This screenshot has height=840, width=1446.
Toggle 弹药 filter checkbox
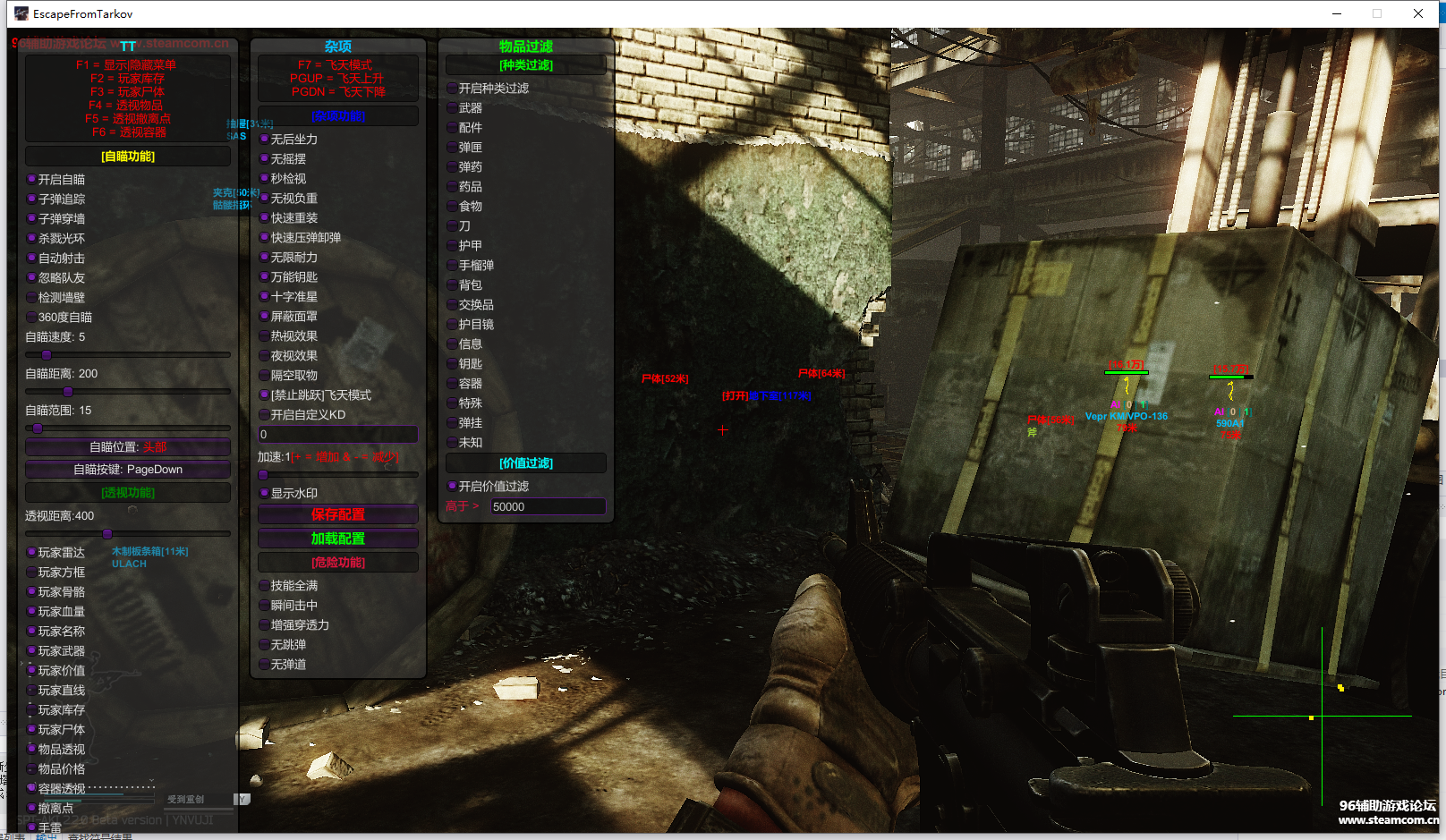point(453,166)
